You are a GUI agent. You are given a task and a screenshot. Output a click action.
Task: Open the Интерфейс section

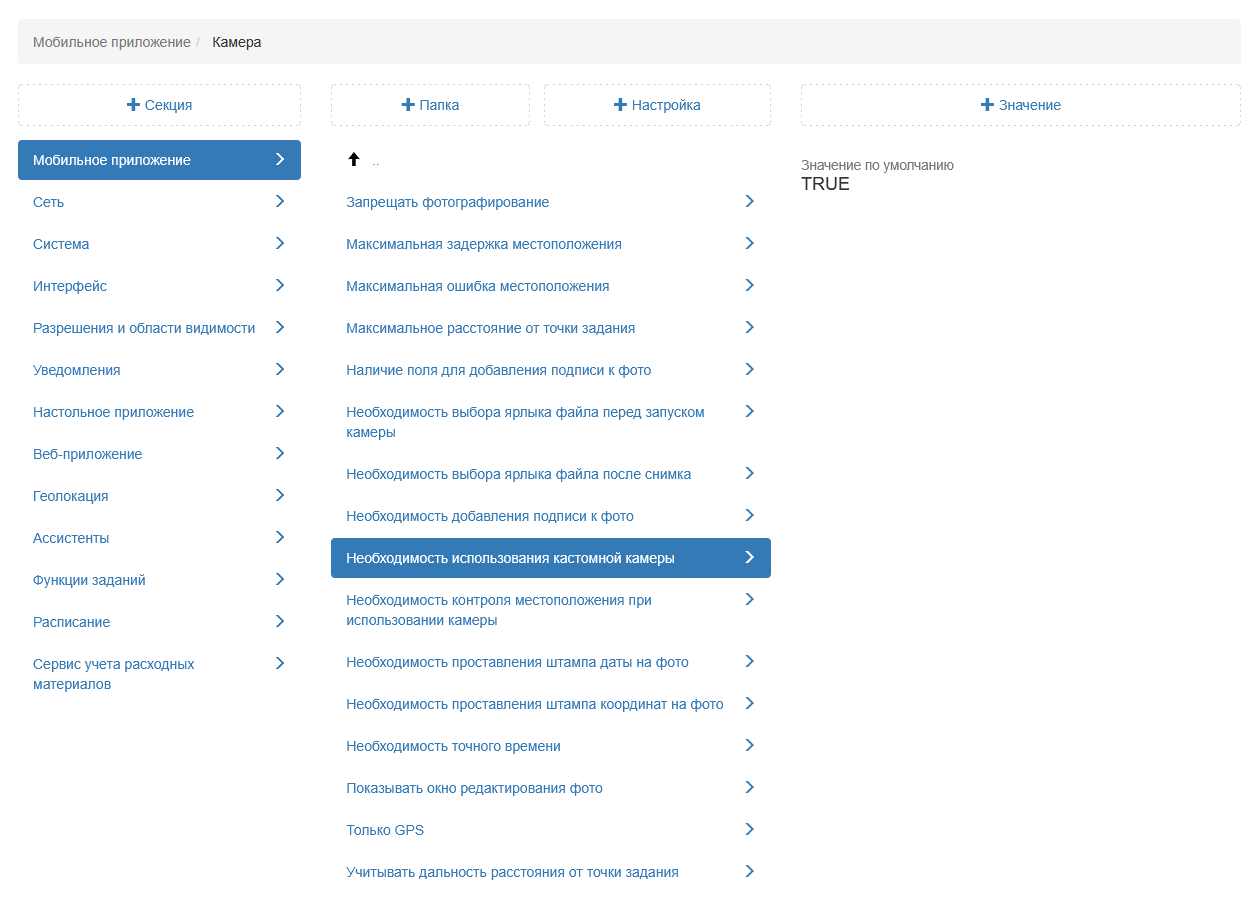pyautogui.click(x=70, y=286)
